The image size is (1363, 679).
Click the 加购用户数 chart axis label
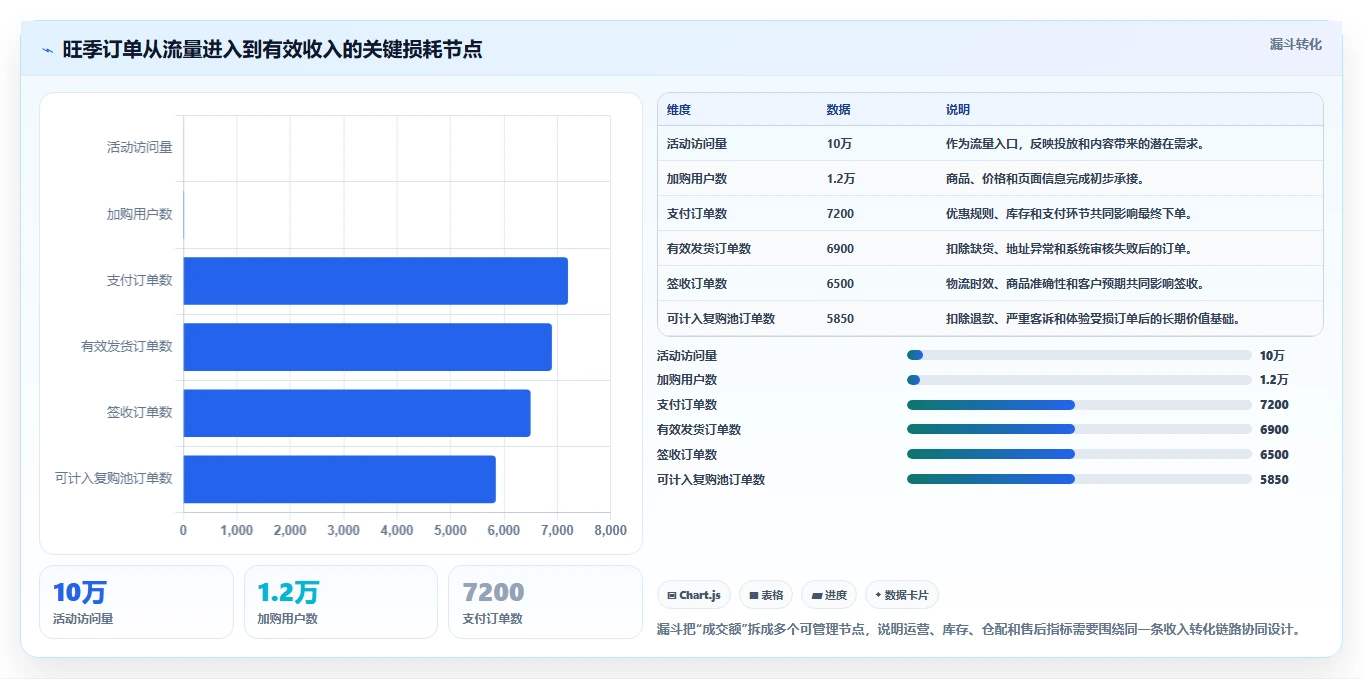pyautogui.click(x=140, y=214)
